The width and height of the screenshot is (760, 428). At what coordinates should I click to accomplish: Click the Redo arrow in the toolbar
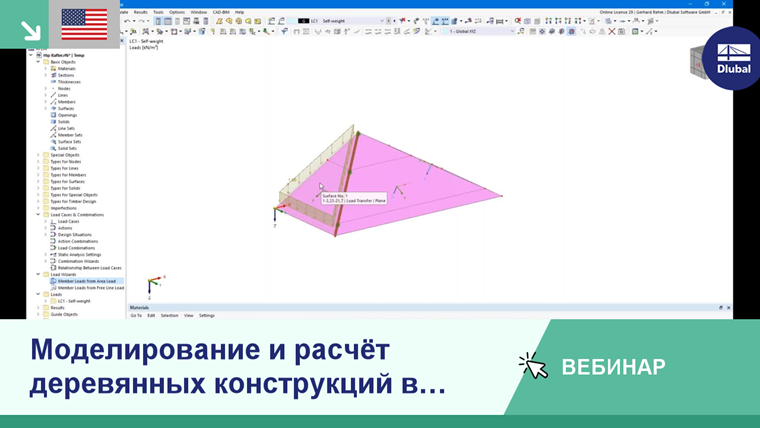[141, 21]
